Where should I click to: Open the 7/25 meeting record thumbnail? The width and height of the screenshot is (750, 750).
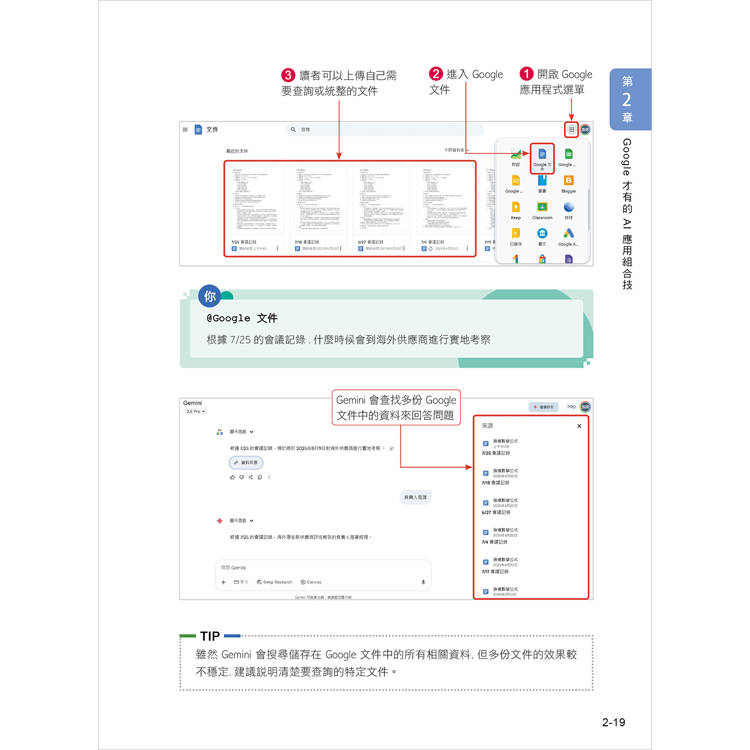click(x=254, y=200)
